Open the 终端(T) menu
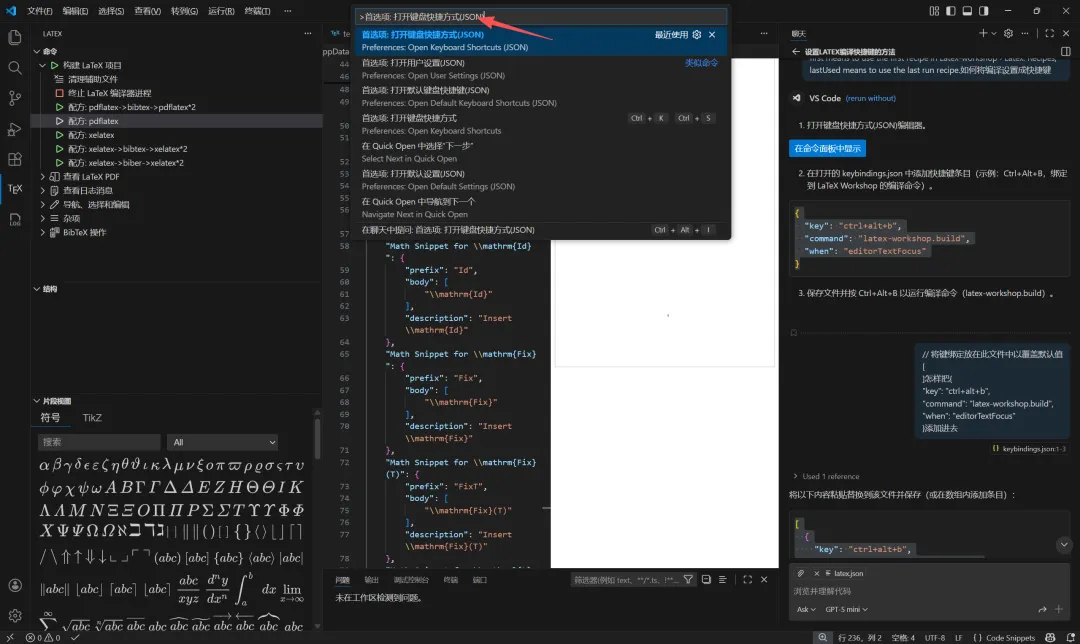Viewport: 1080px width, 644px height. point(257,11)
